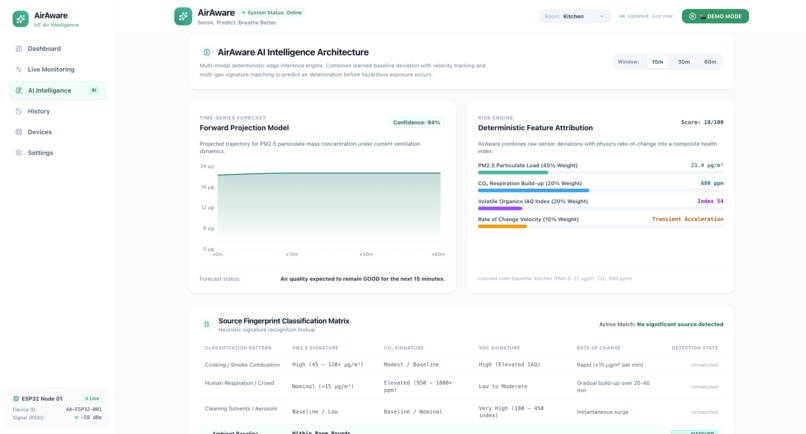Click the -58 dBm signal value
The height and width of the screenshot is (434, 806).
[91, 418]
